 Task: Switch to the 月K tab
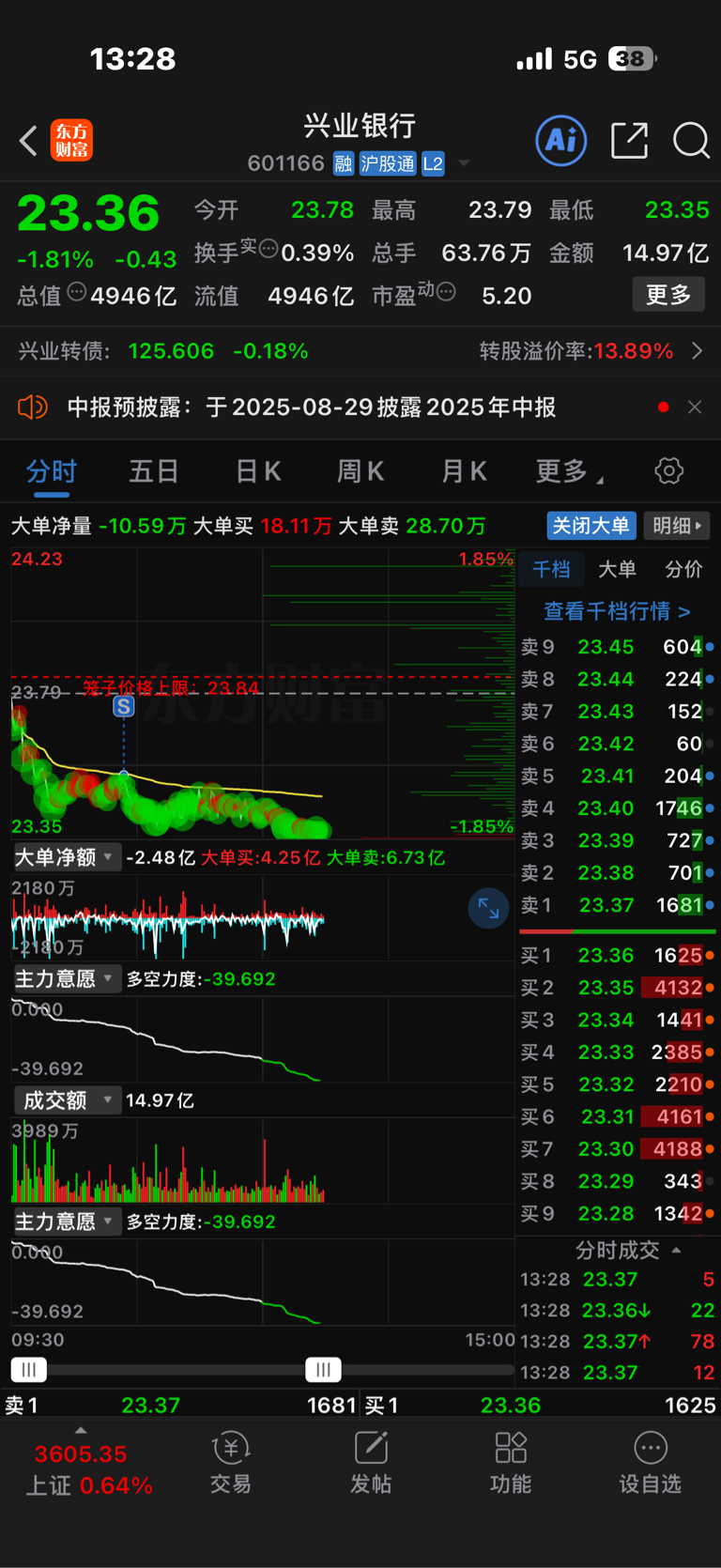tap(465, 471)
